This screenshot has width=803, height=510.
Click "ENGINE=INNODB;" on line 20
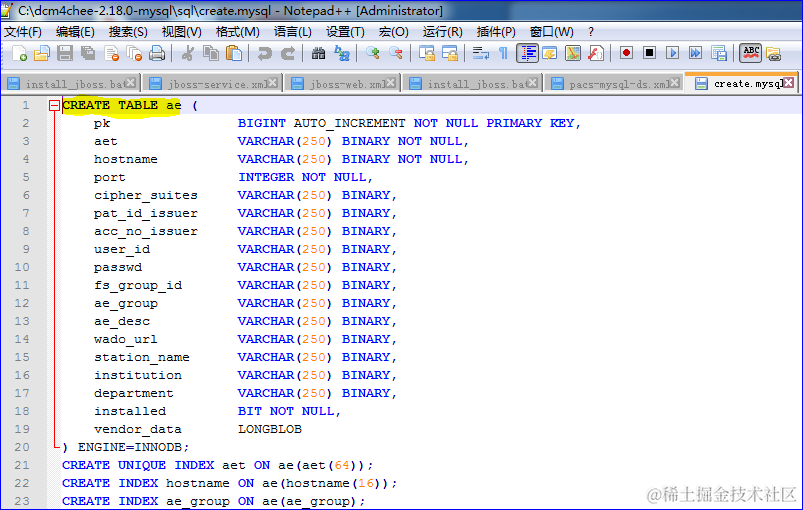[x=134, y=447]
